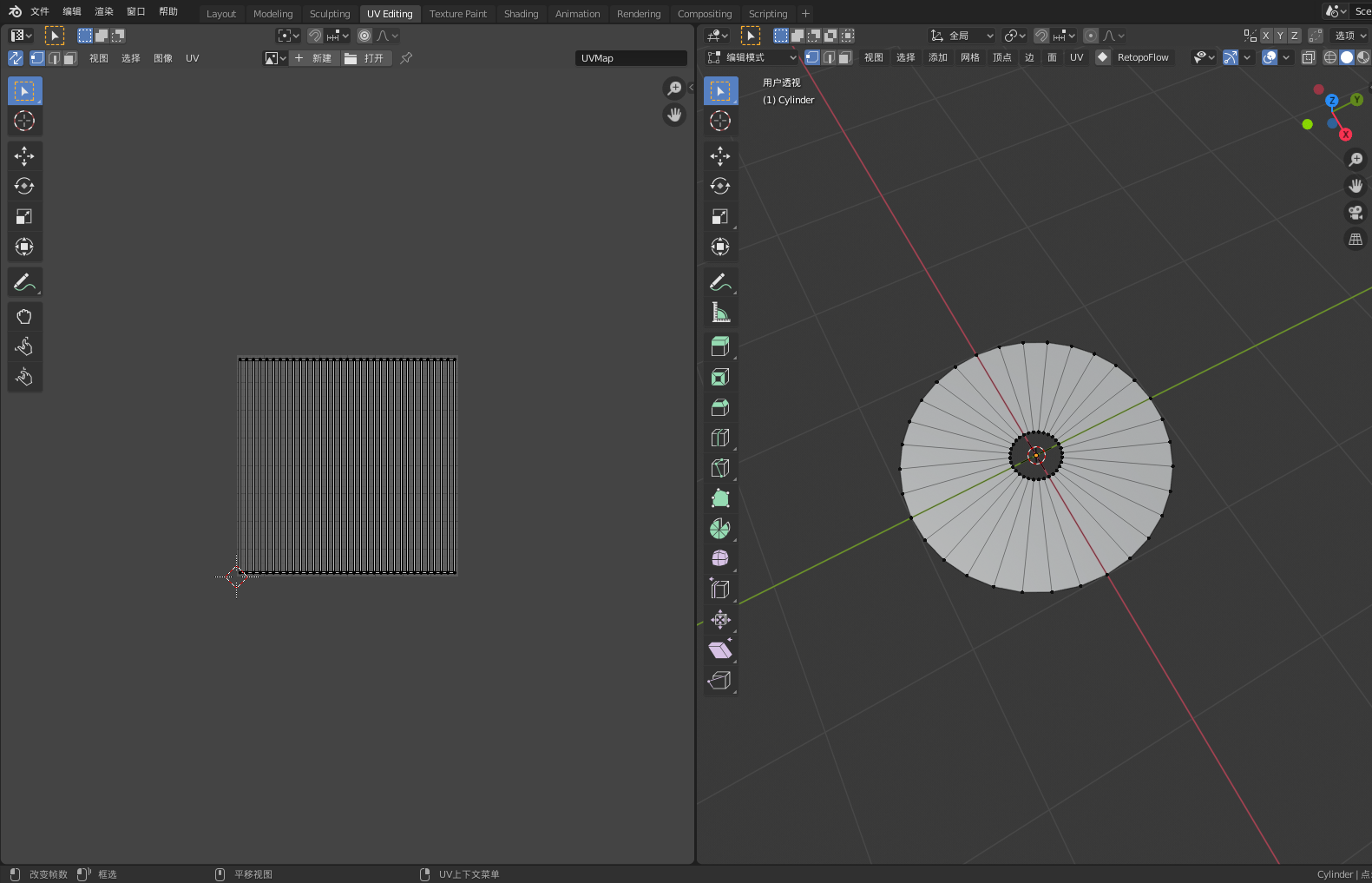Viewport: 1372px width, 883px height.
Task: Open the edit mode dropdown
Action: click(752, 57)
